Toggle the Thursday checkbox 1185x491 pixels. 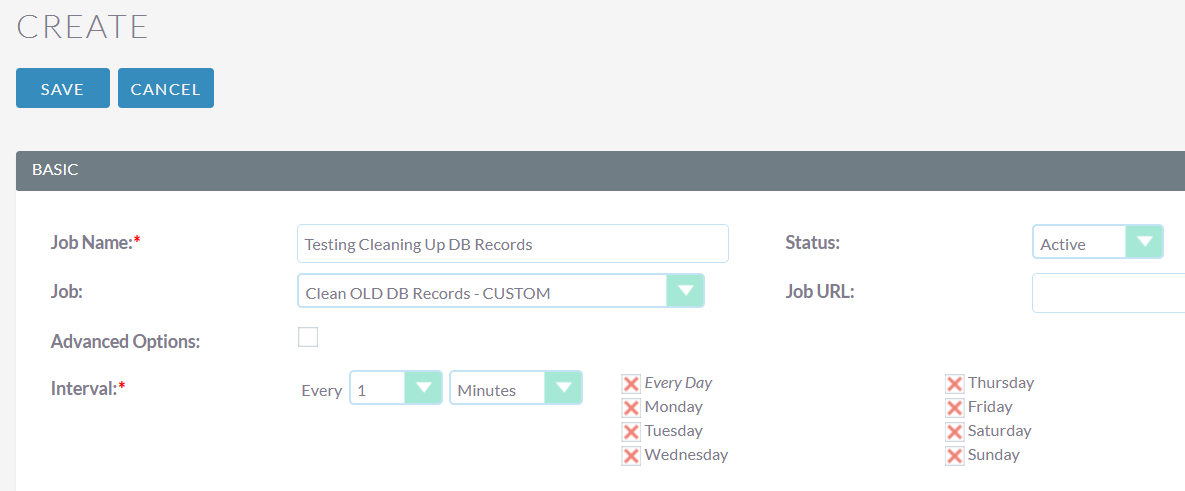pos(954,384)
